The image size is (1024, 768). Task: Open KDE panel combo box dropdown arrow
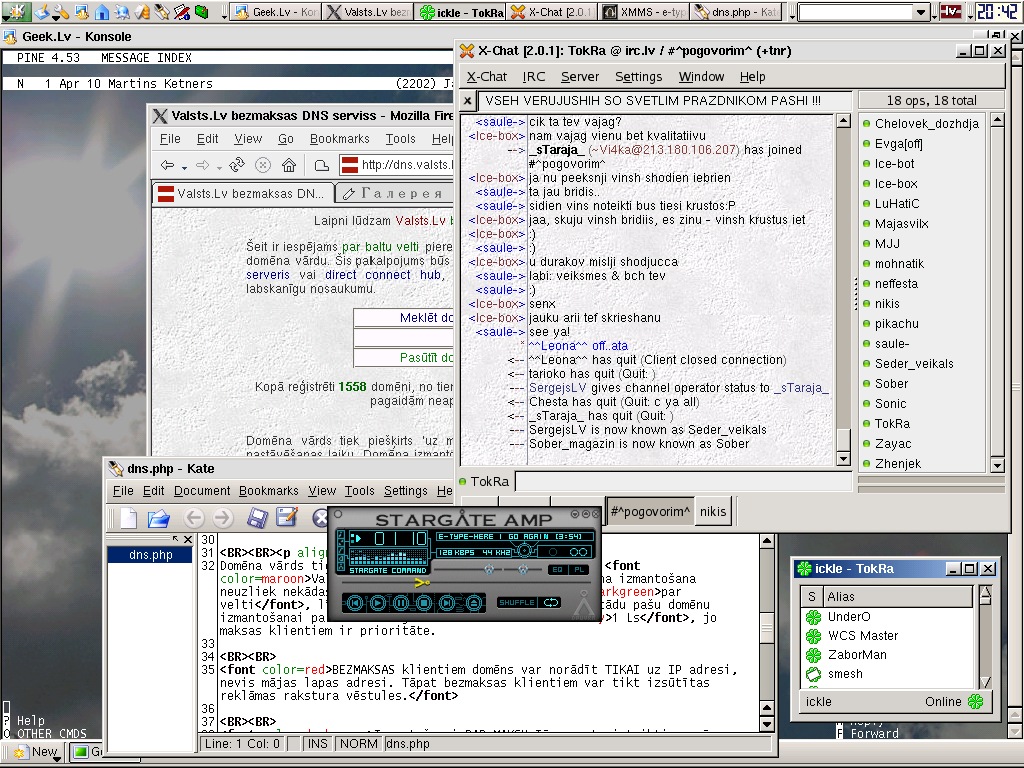[921, 12]
